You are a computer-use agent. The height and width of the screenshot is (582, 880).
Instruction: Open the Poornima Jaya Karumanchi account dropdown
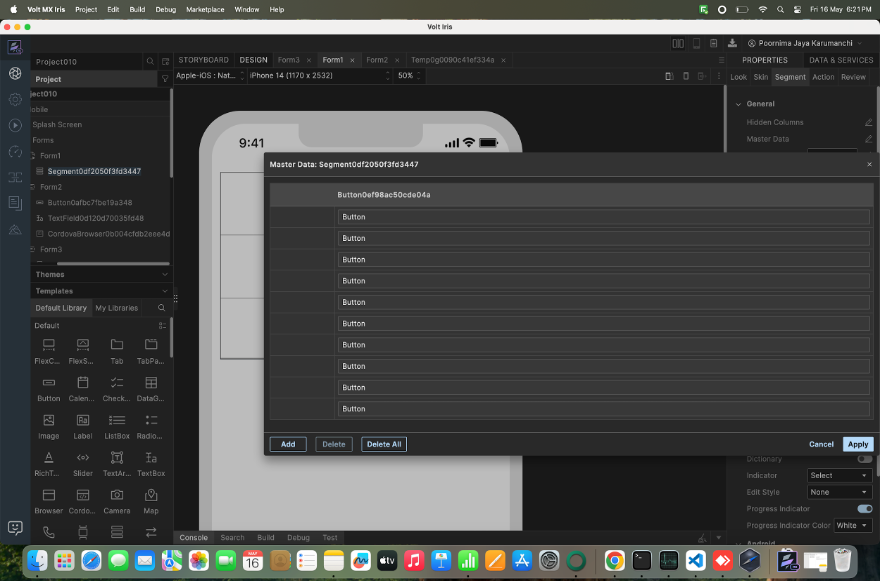tap(806, 43)
